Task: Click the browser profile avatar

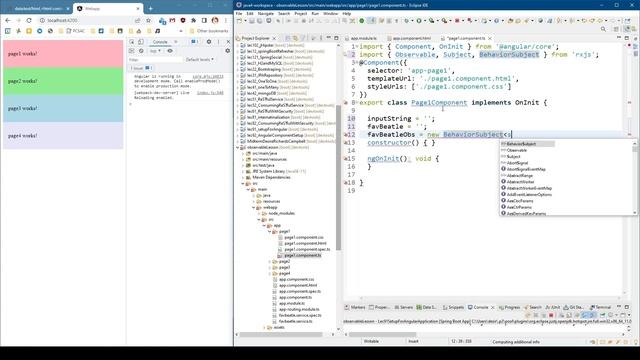Action: [x=215, y=20]
